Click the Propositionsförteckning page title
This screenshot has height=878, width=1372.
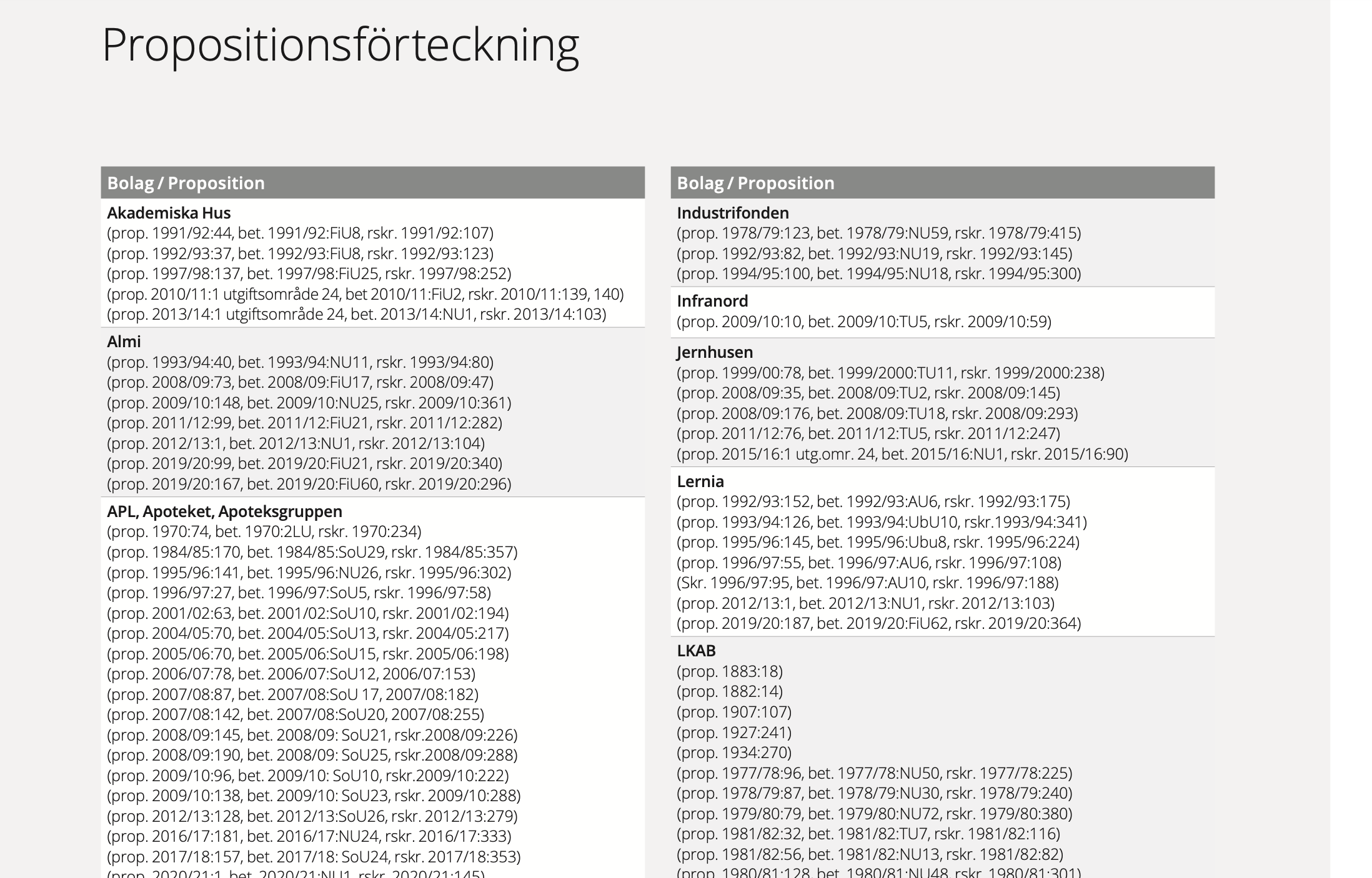click(341, 45)
